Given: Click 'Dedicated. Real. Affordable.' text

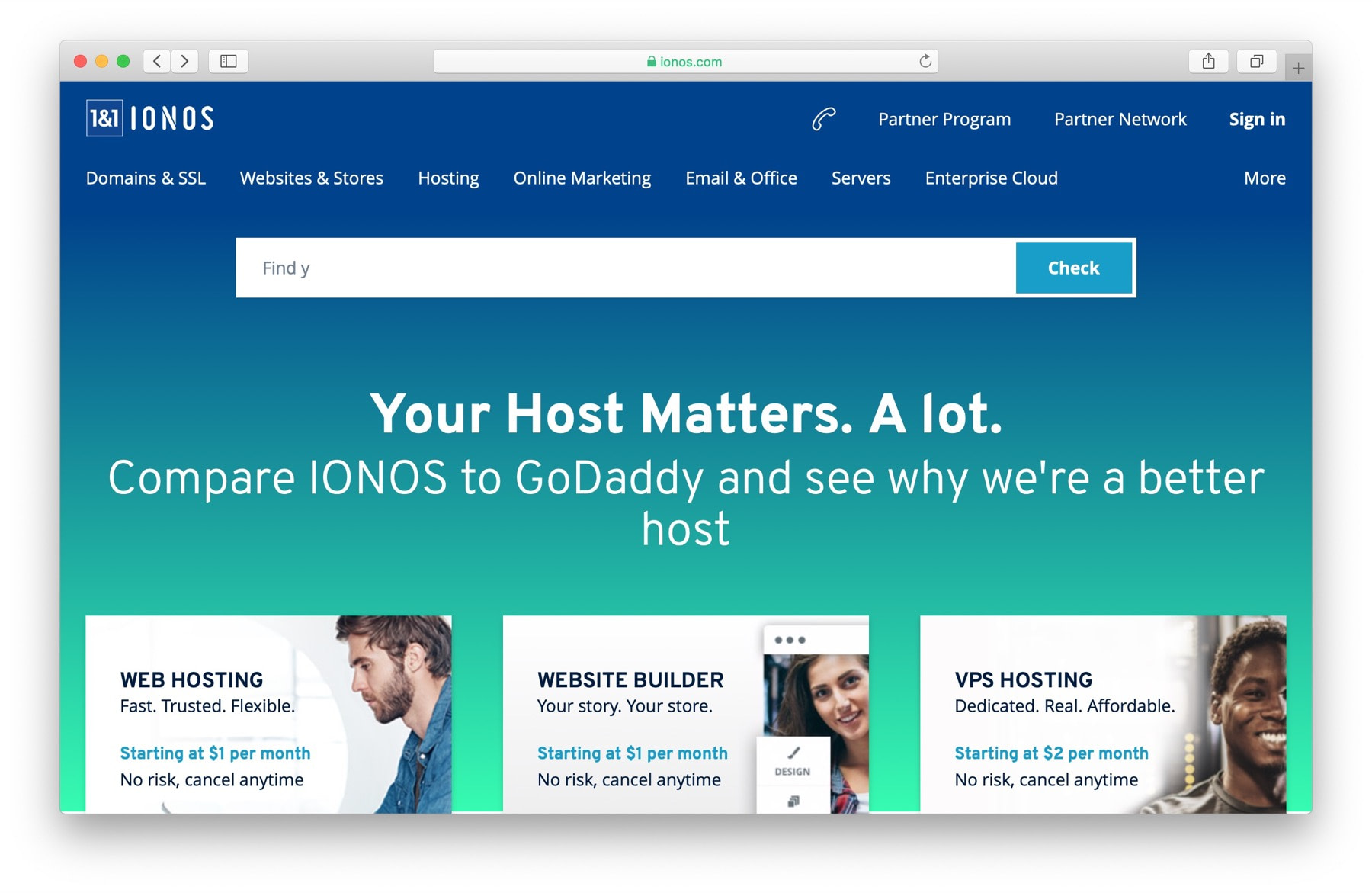Looking at the screenshot, I should click(1064, 705).
